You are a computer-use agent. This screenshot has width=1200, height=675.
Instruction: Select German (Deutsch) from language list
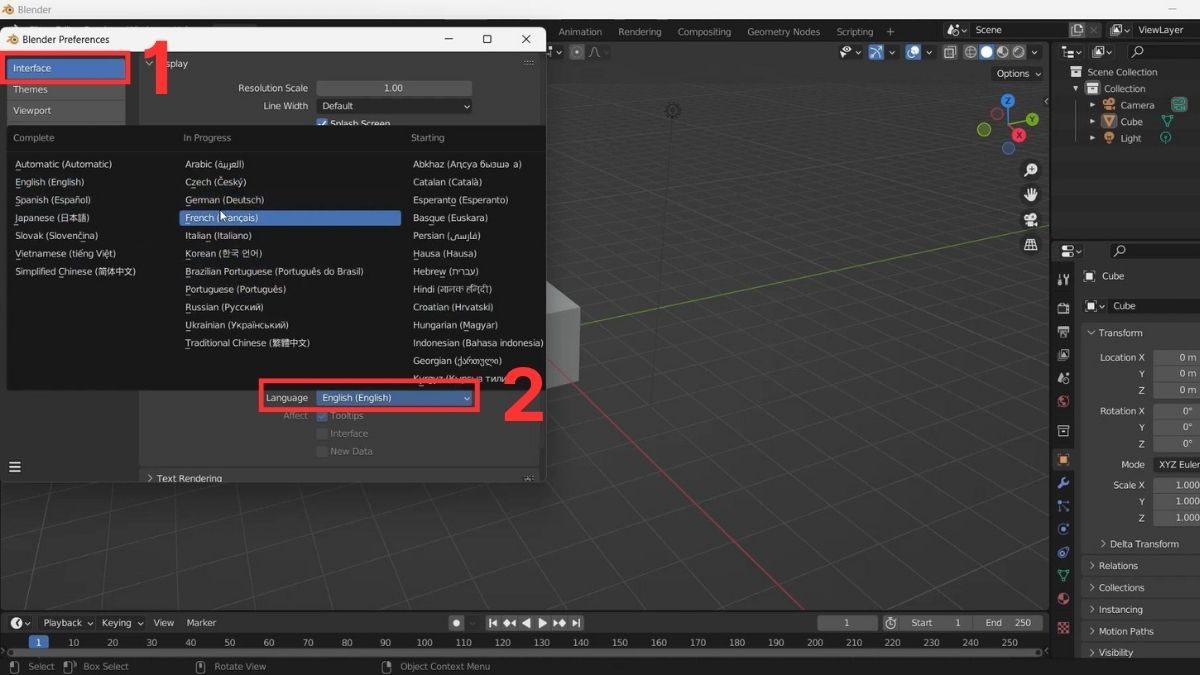pyautogui.click(x=225, y=200)
